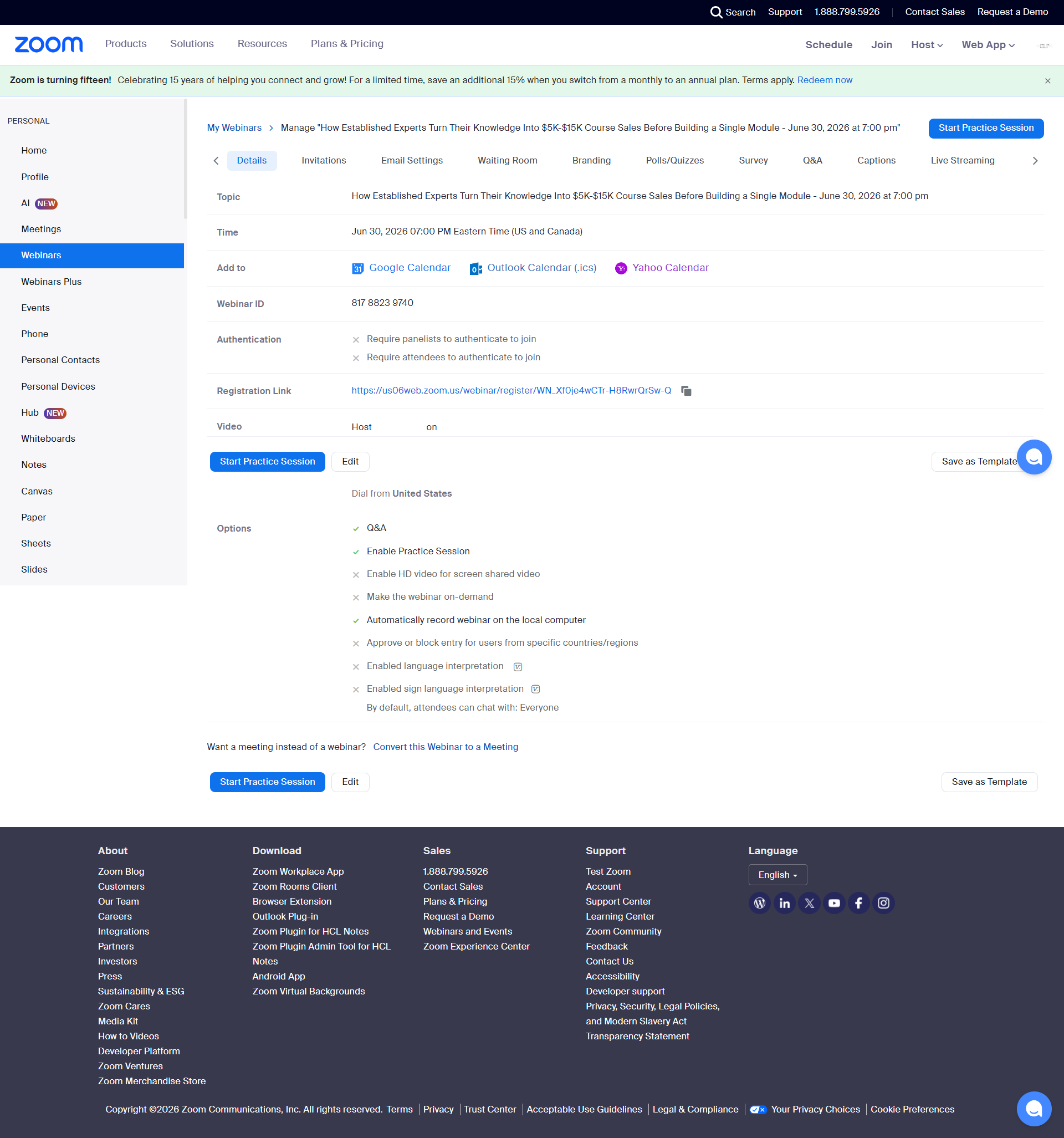Expand the Host dropdown menu
Screen dimensions: 1064x1138
coord(927,45)
